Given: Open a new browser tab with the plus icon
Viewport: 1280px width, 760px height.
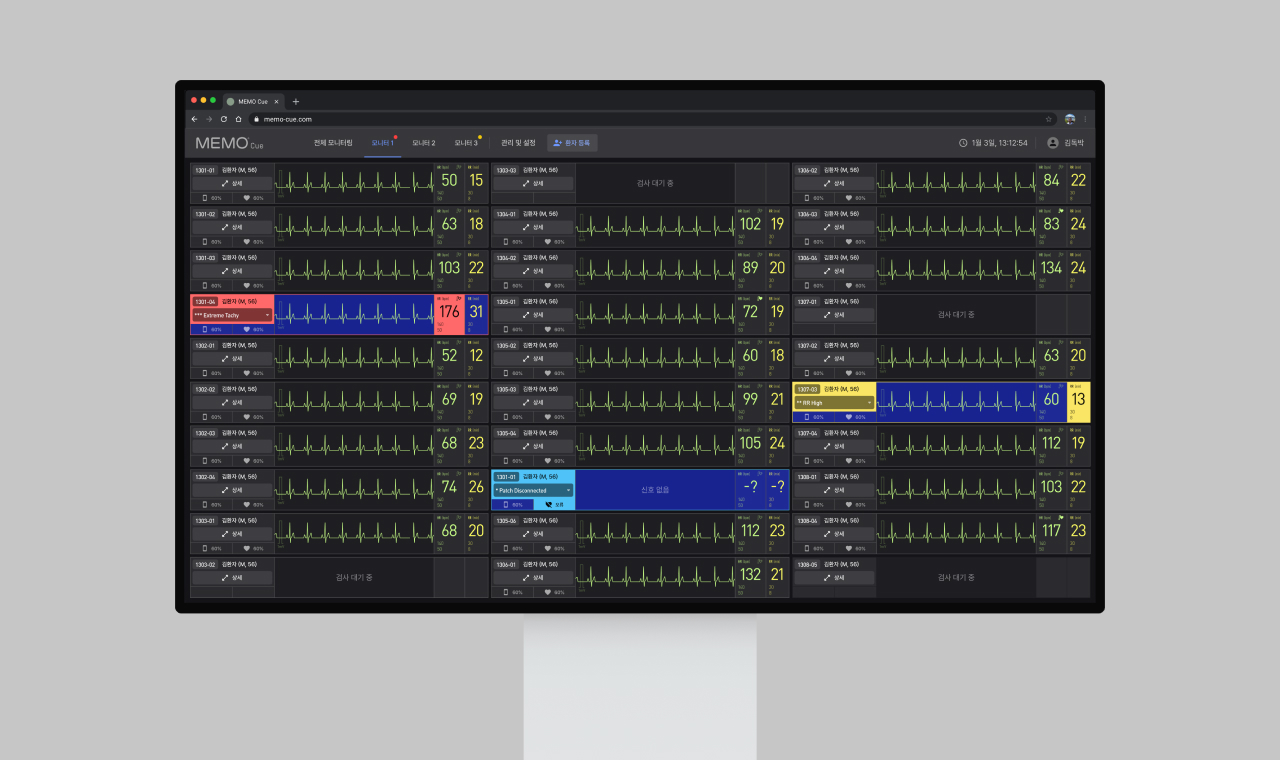Looking at the screenshot, I should pyautogui.click(x=295, y=101).
